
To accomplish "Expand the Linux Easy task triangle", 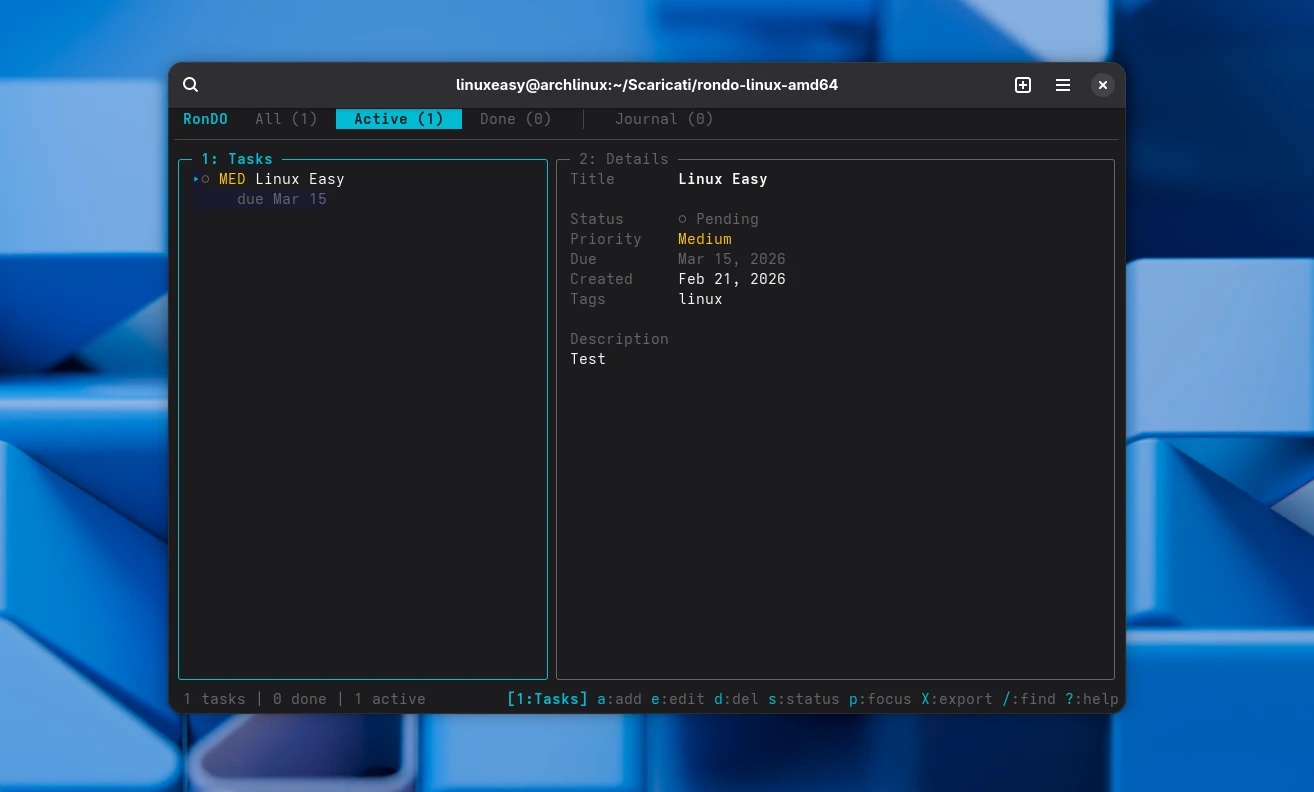I will (195, 179).
